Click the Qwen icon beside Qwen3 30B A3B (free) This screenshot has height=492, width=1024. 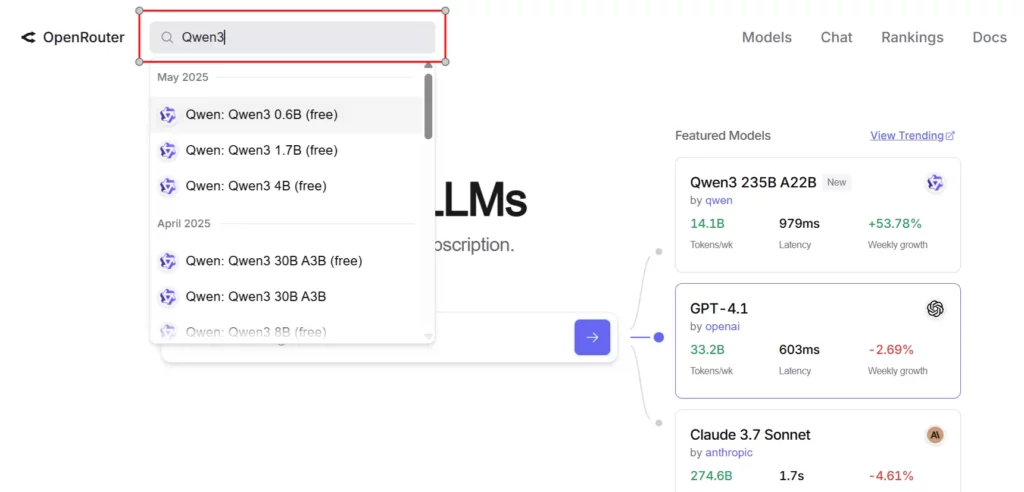[x=168, y=261]
